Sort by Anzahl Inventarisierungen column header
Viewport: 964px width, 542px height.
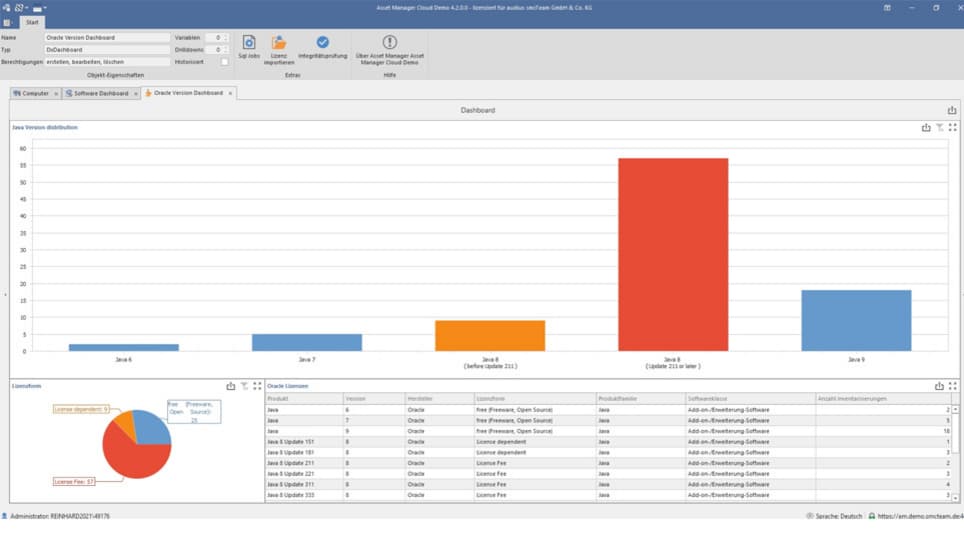(x=883, y=399)
